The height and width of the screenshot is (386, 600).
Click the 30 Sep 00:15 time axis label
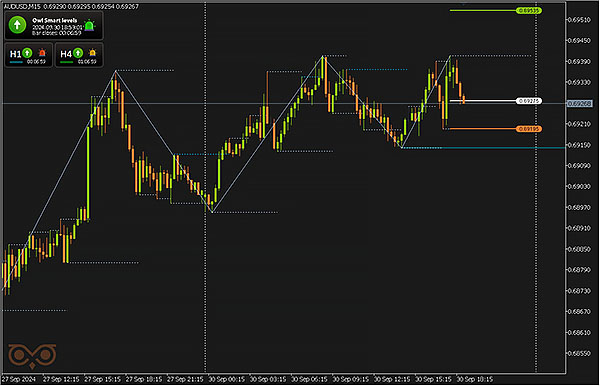pyautogui.click(x=227, y=379)
